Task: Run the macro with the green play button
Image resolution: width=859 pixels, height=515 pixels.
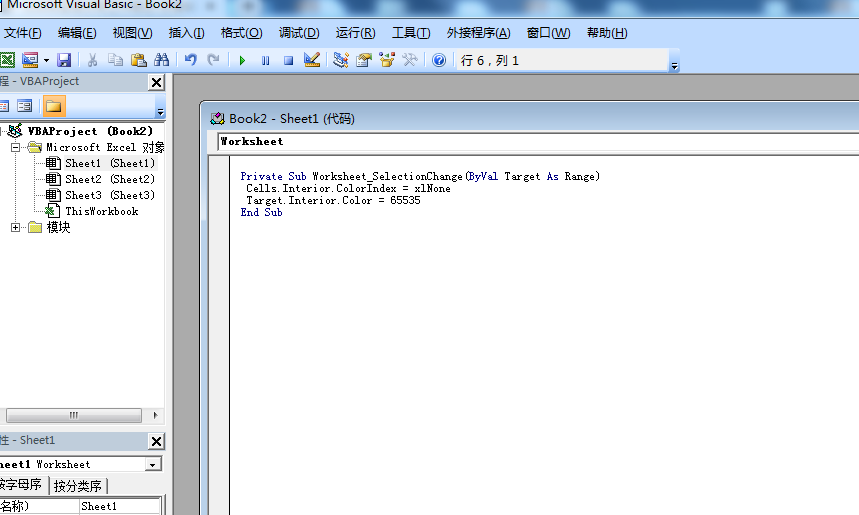Action: [x=242, y=61]
